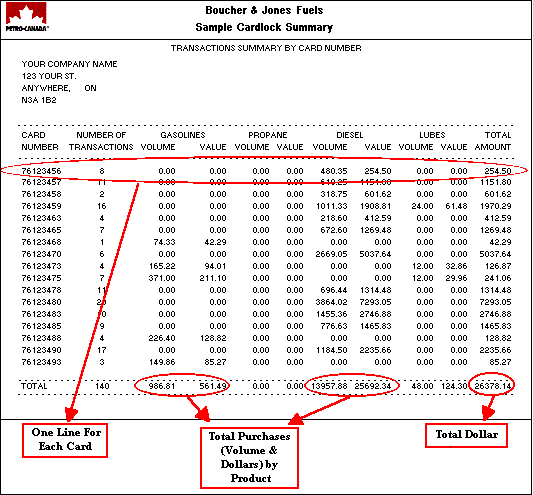533x495 pixels.
Task: Click diesel volume 1184.50
Action: (331, 350)
